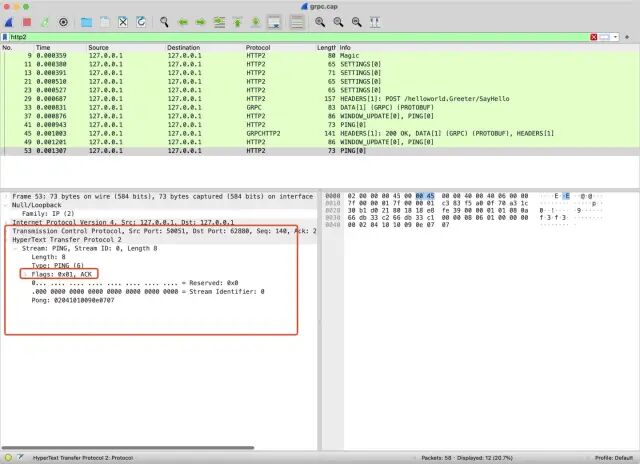Expand the Flags: 0x01, ACK node
Viewport: 640px width, 464px height.
(x=25, y=274)
